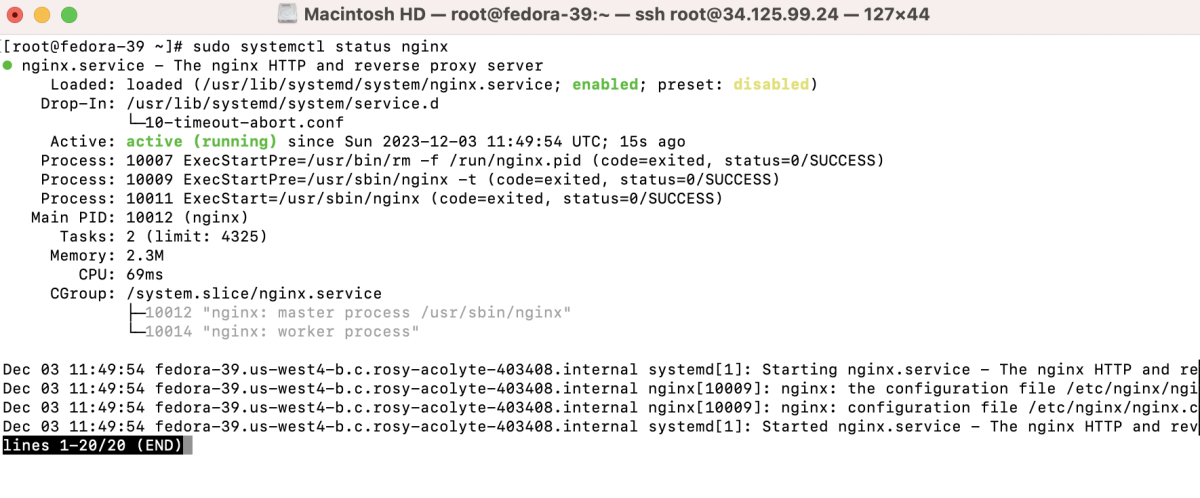This screenshot has height=498, width=1200.
Task: Click the yellow 'disabled' preset text
Action: pyautogui.click(x=771, y=85)
